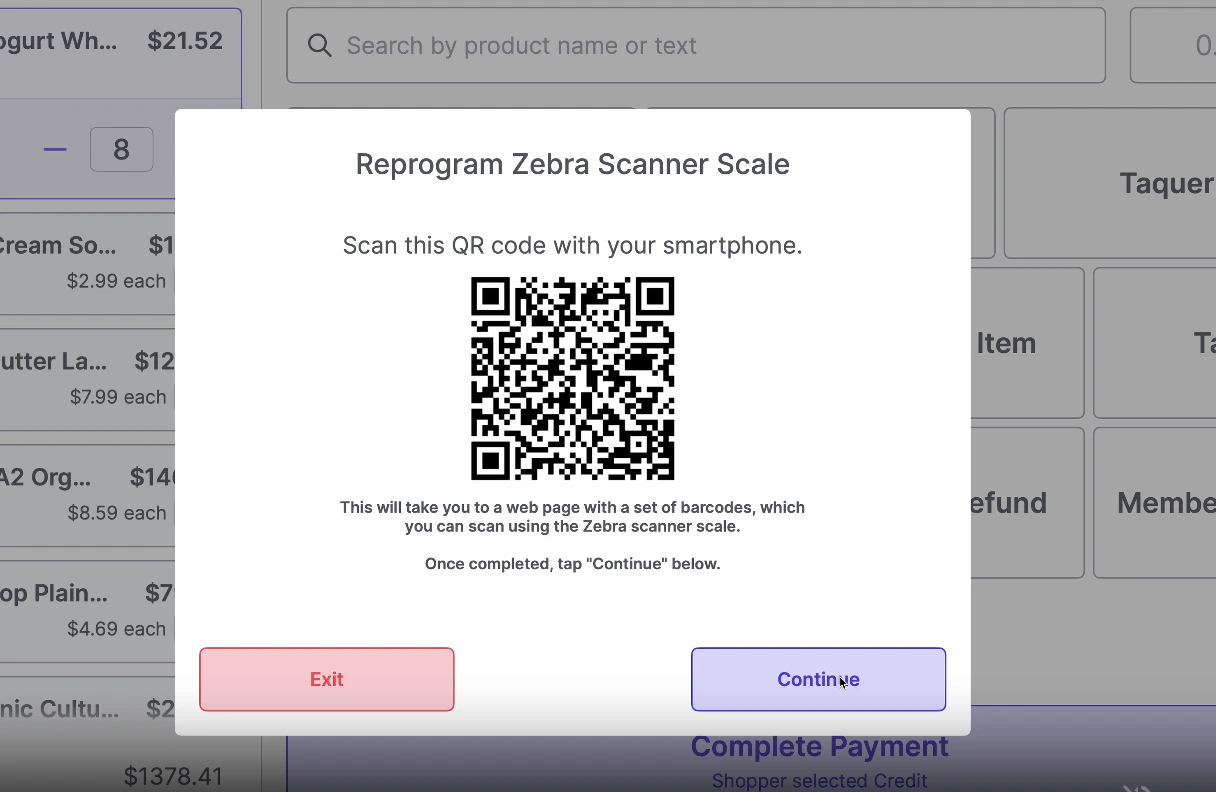Click the QR code image
The height and width of the screenshot is (792, 1216).
pos(572,379)
